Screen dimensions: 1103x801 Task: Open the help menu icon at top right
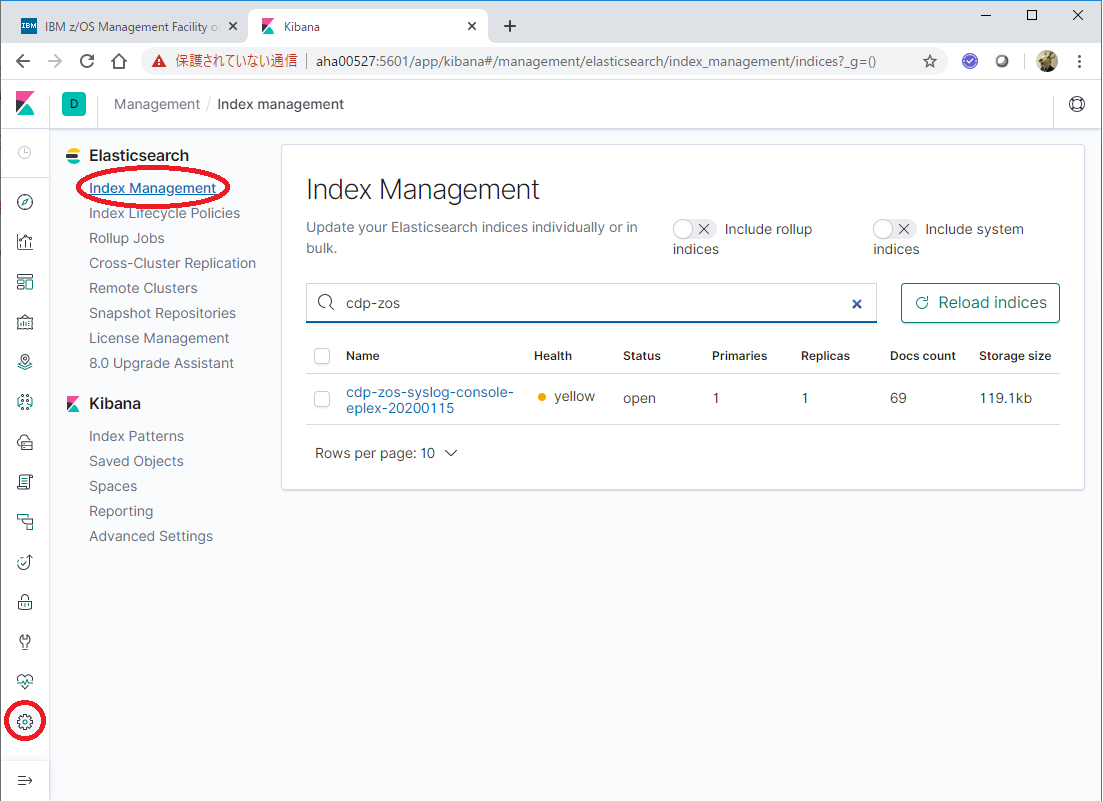(1077, 104)
